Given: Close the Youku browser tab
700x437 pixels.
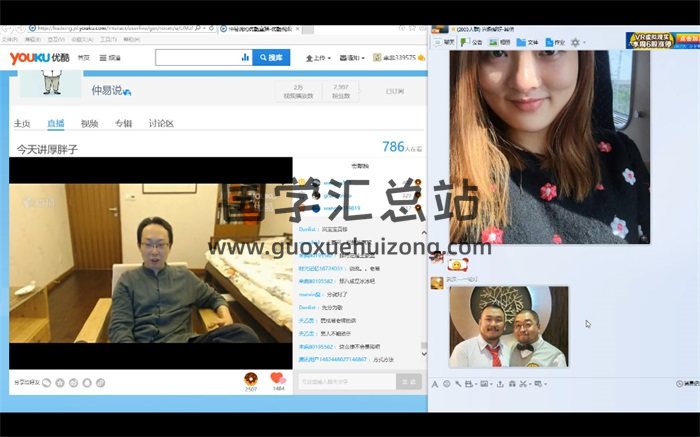Looking at the screenshot, I should tap(298, 29).
